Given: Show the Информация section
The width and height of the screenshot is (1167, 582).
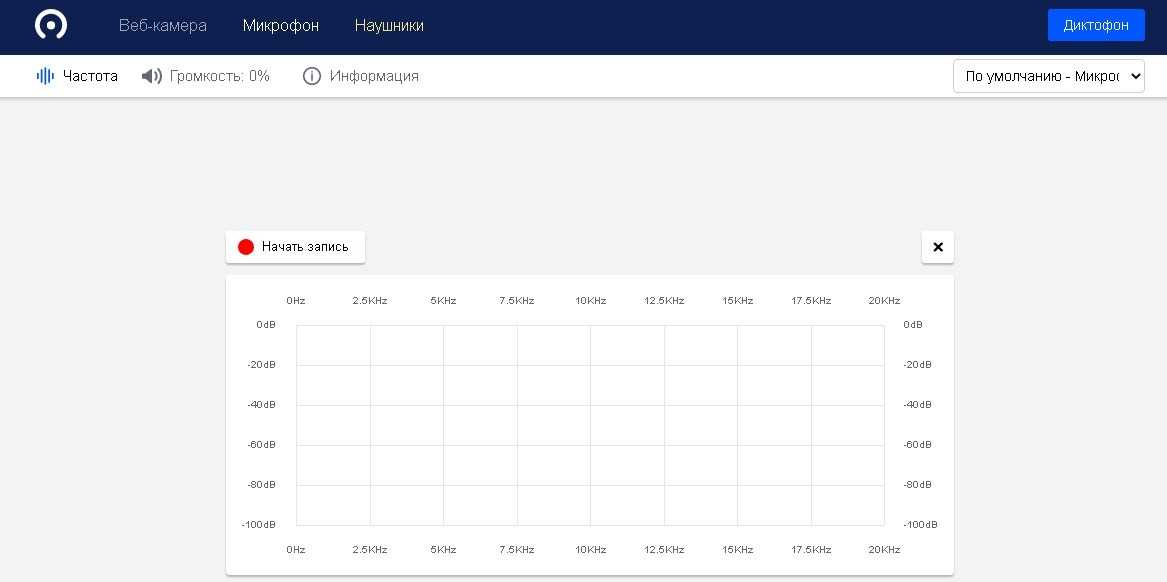Looking at the screenshot, I should 374,76.
